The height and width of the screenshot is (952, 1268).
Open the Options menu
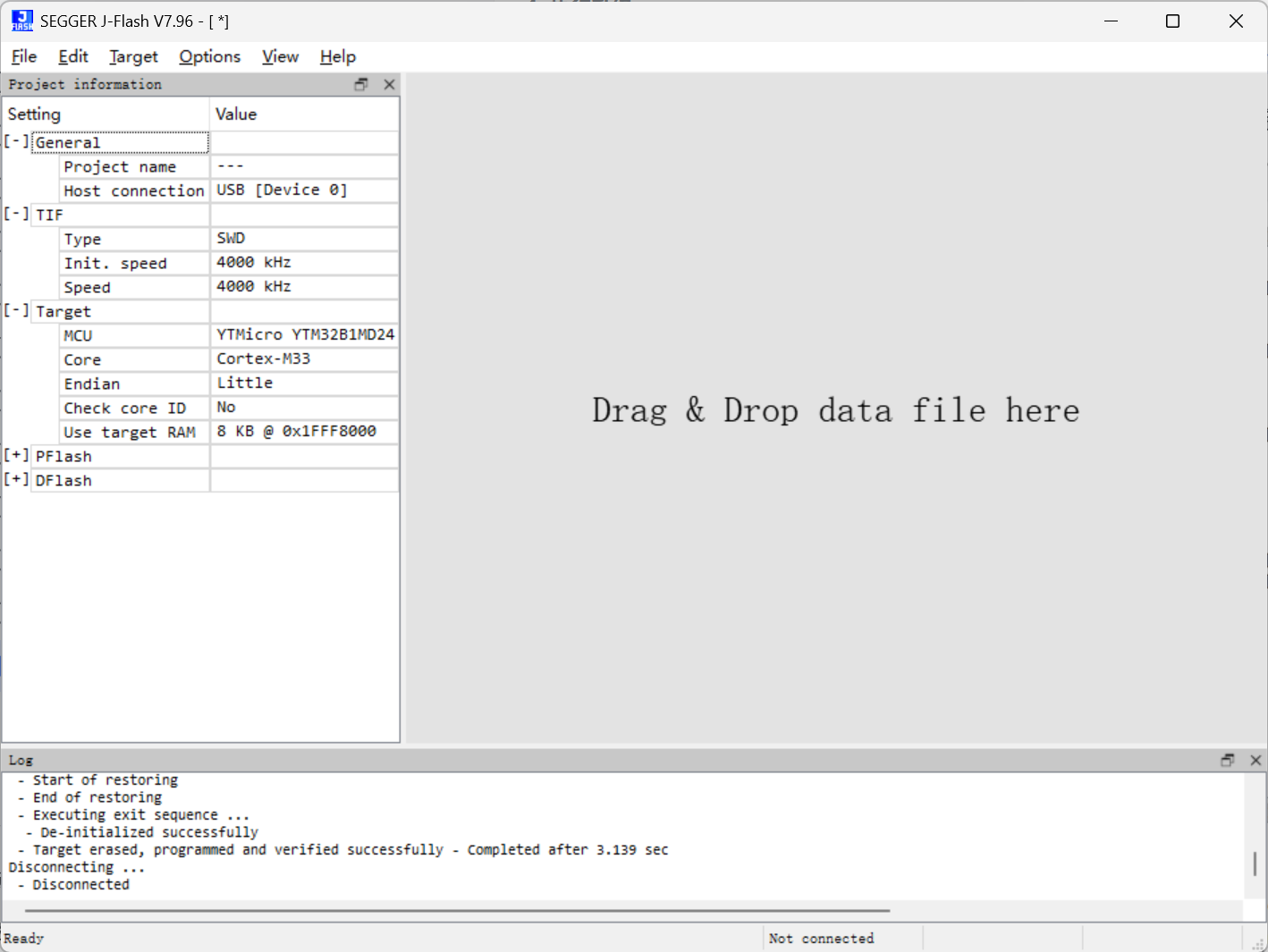tap(210, 56)
